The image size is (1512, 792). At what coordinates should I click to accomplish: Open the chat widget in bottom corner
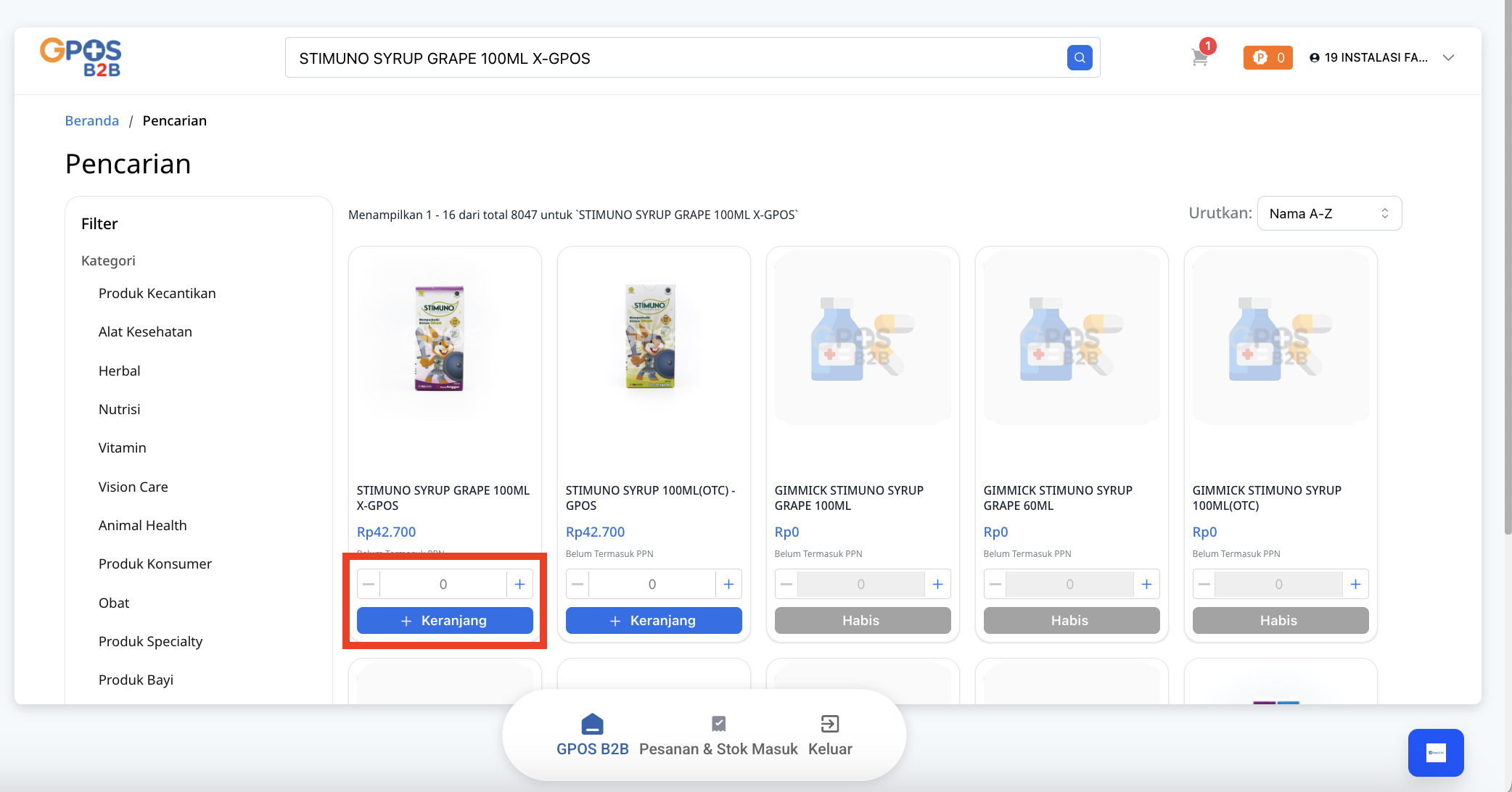pos(1435,752)
